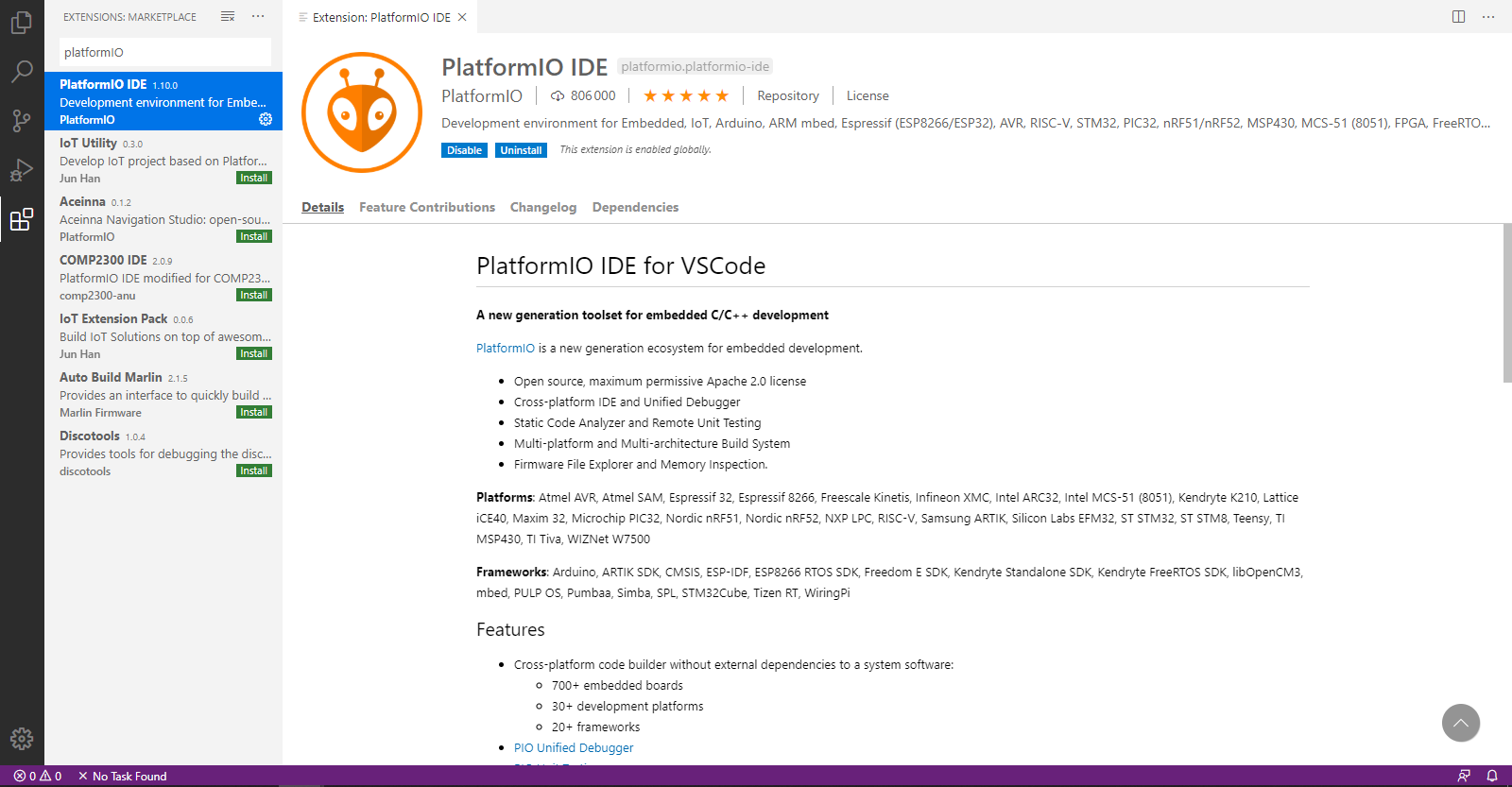This screenshot has height=787, width=1512.
Task: Switch to the Feature Contributions tab
Action: (427, 207)
